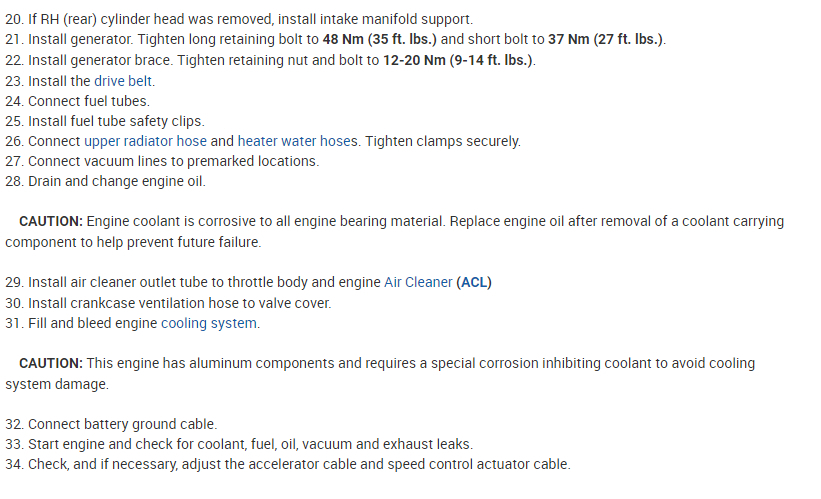
Task: Click the "37 Nm (27 ft. lbs.)" torque value
Action: 606,40
